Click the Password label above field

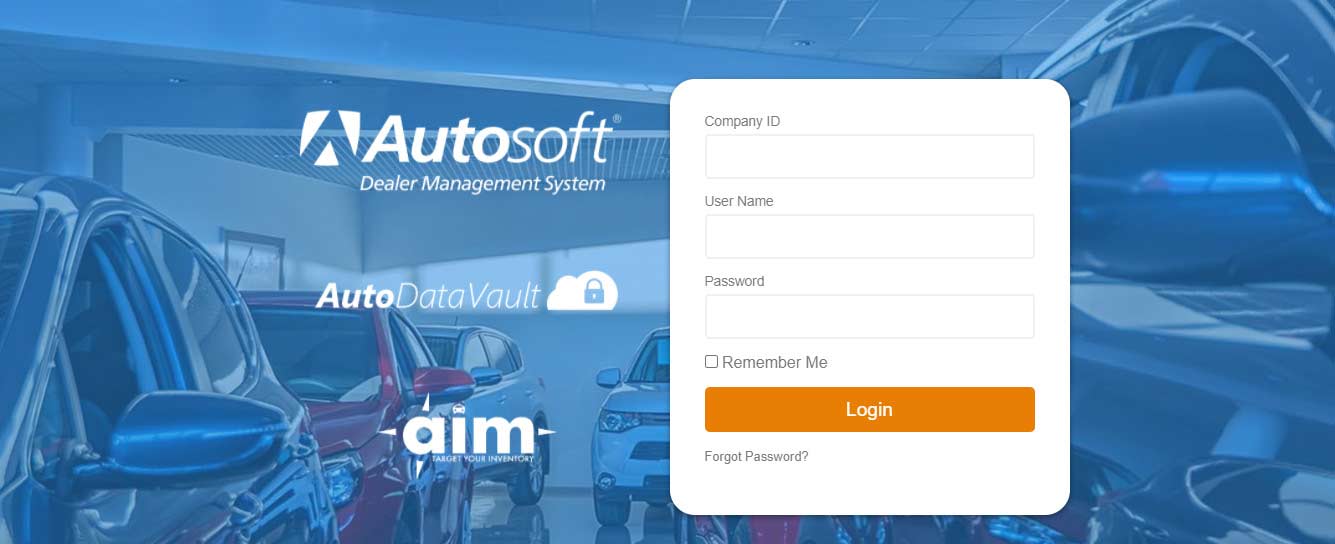coord(734,281)
